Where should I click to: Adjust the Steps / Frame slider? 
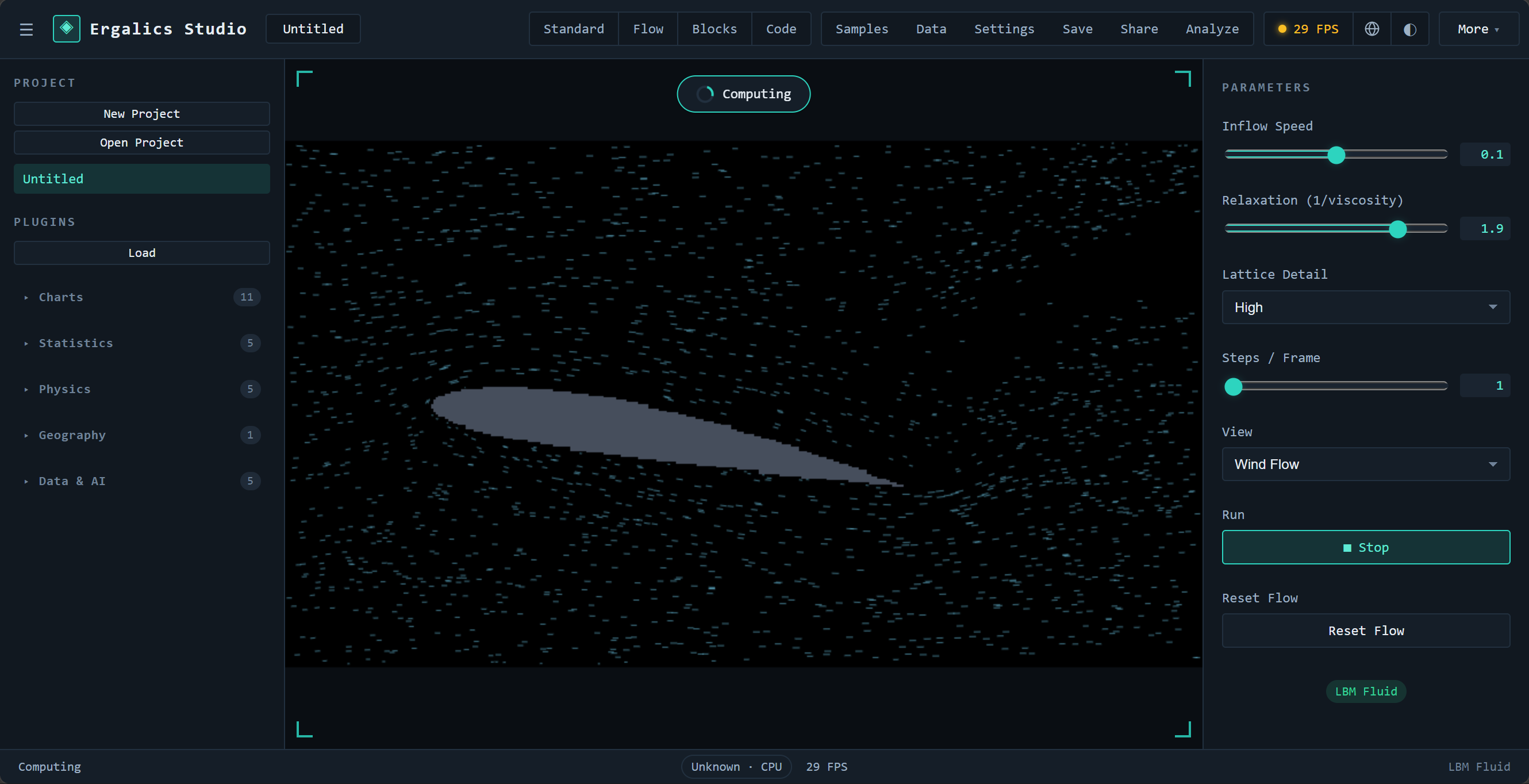tap(1335, 386)
